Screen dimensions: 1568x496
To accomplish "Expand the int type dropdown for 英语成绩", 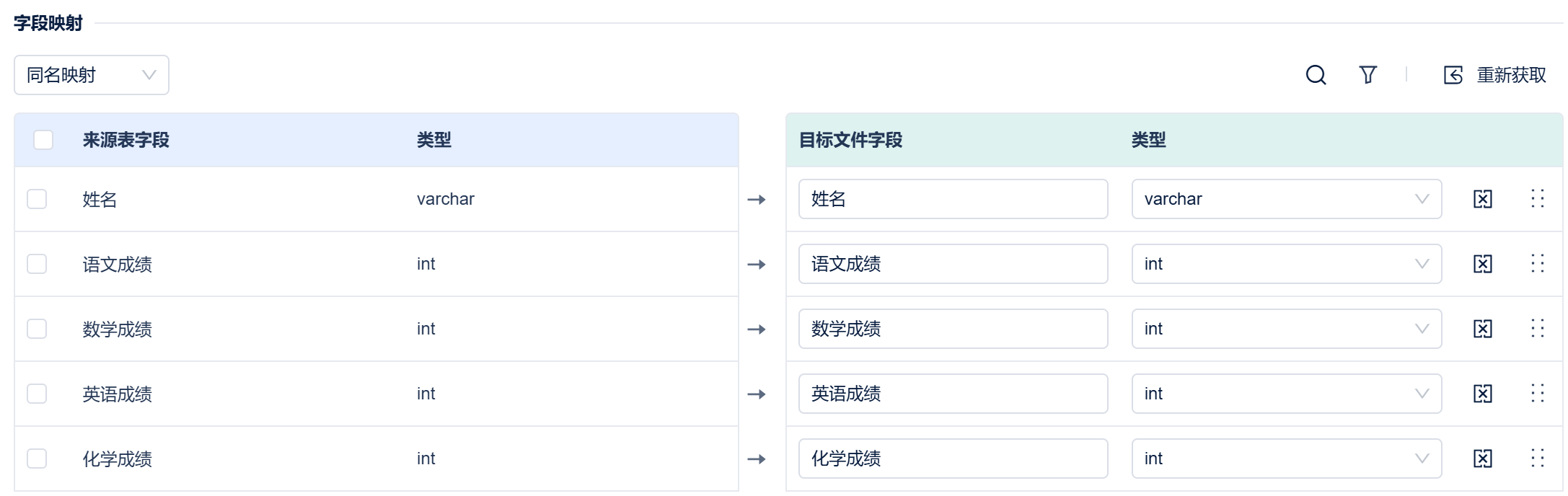I will pyautogui.click(x=1286, y=394).
